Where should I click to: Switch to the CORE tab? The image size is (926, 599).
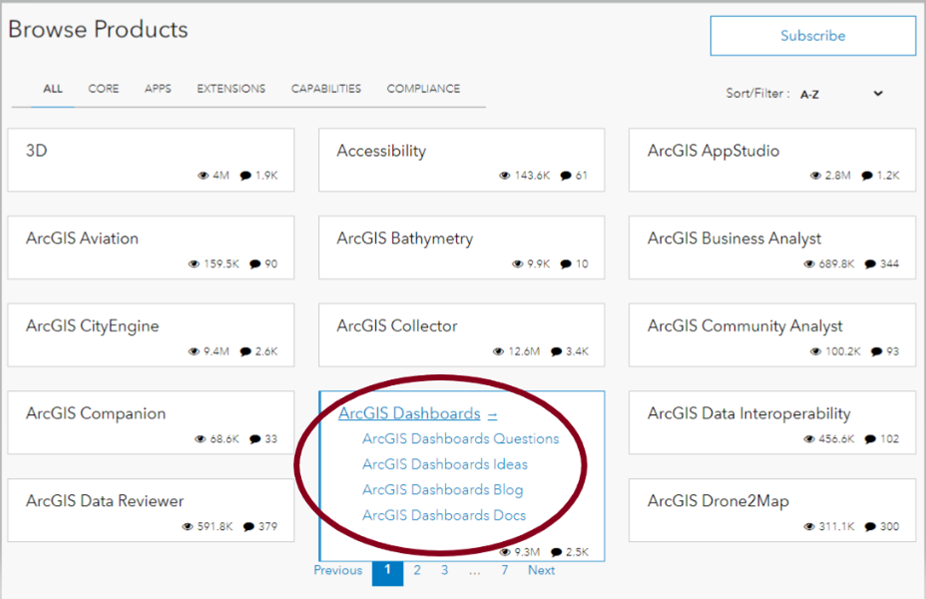(x=103, y=89)
